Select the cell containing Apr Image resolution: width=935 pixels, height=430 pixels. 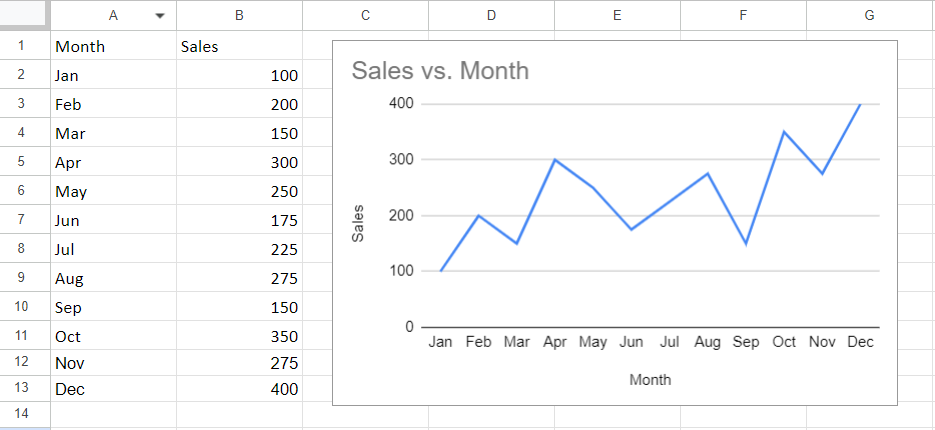tap(113, 162)
